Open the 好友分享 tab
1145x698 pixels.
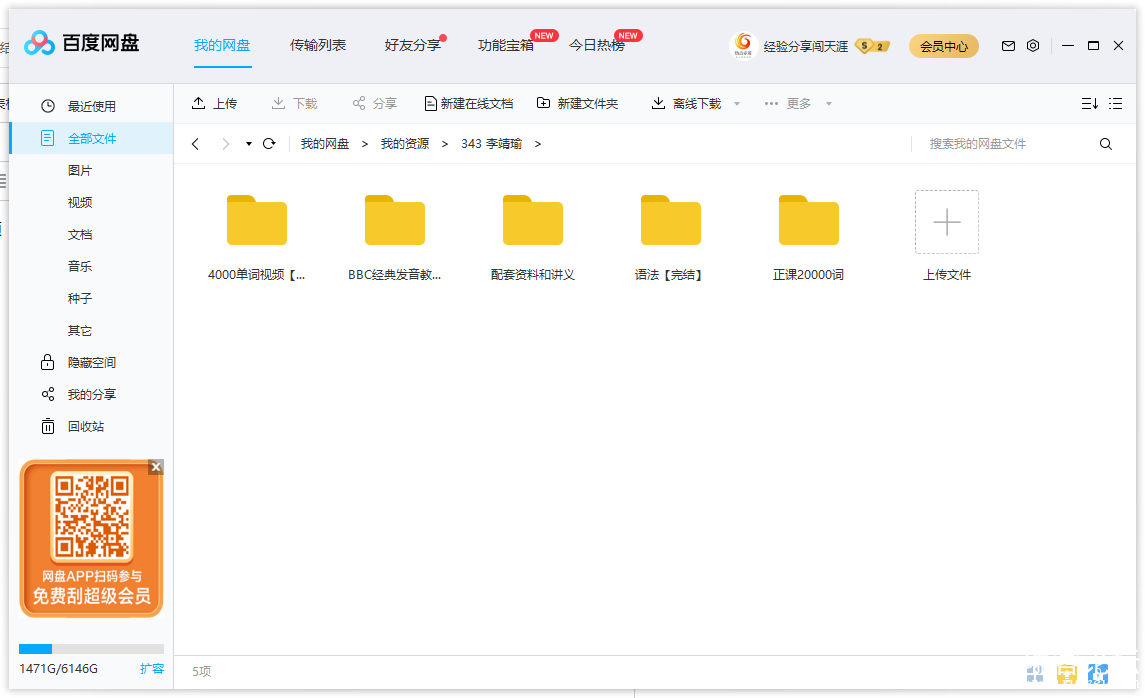412,45
